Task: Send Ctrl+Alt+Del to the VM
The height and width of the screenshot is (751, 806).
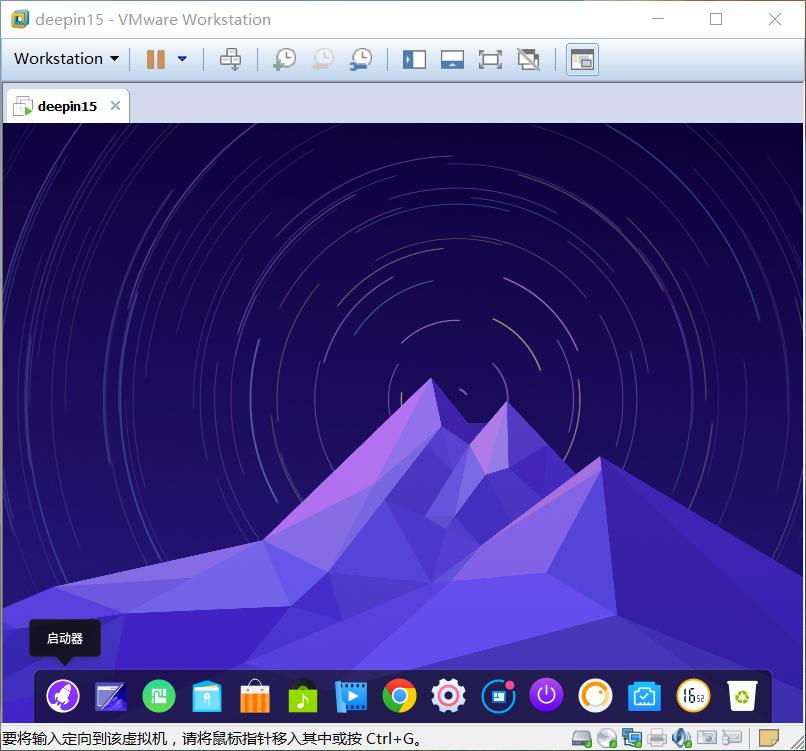Action: pos(230,59)
